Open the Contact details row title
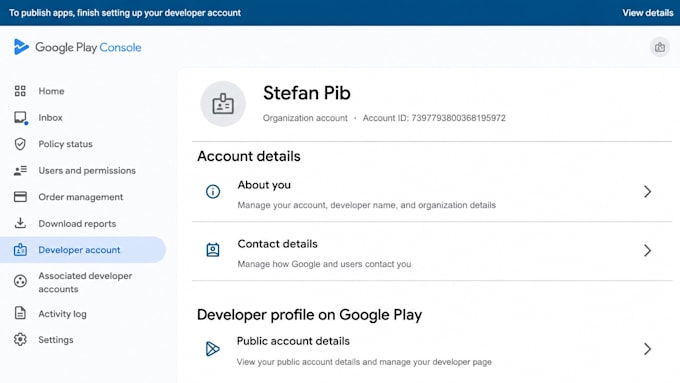Screen dimensions: 680x383 [x=278, y=244]
